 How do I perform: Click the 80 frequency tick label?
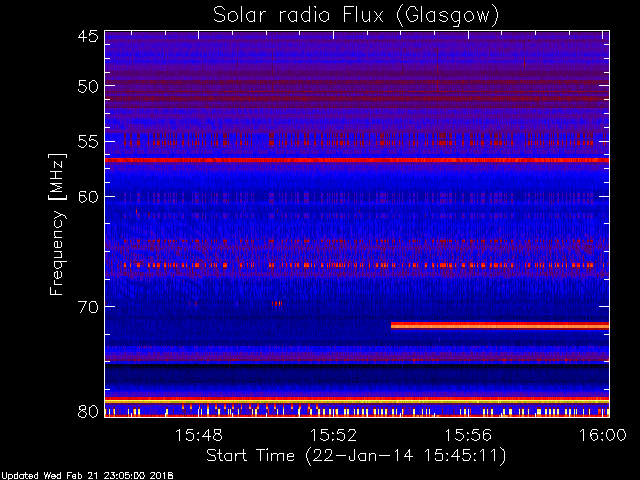click(x=88, y=411)
